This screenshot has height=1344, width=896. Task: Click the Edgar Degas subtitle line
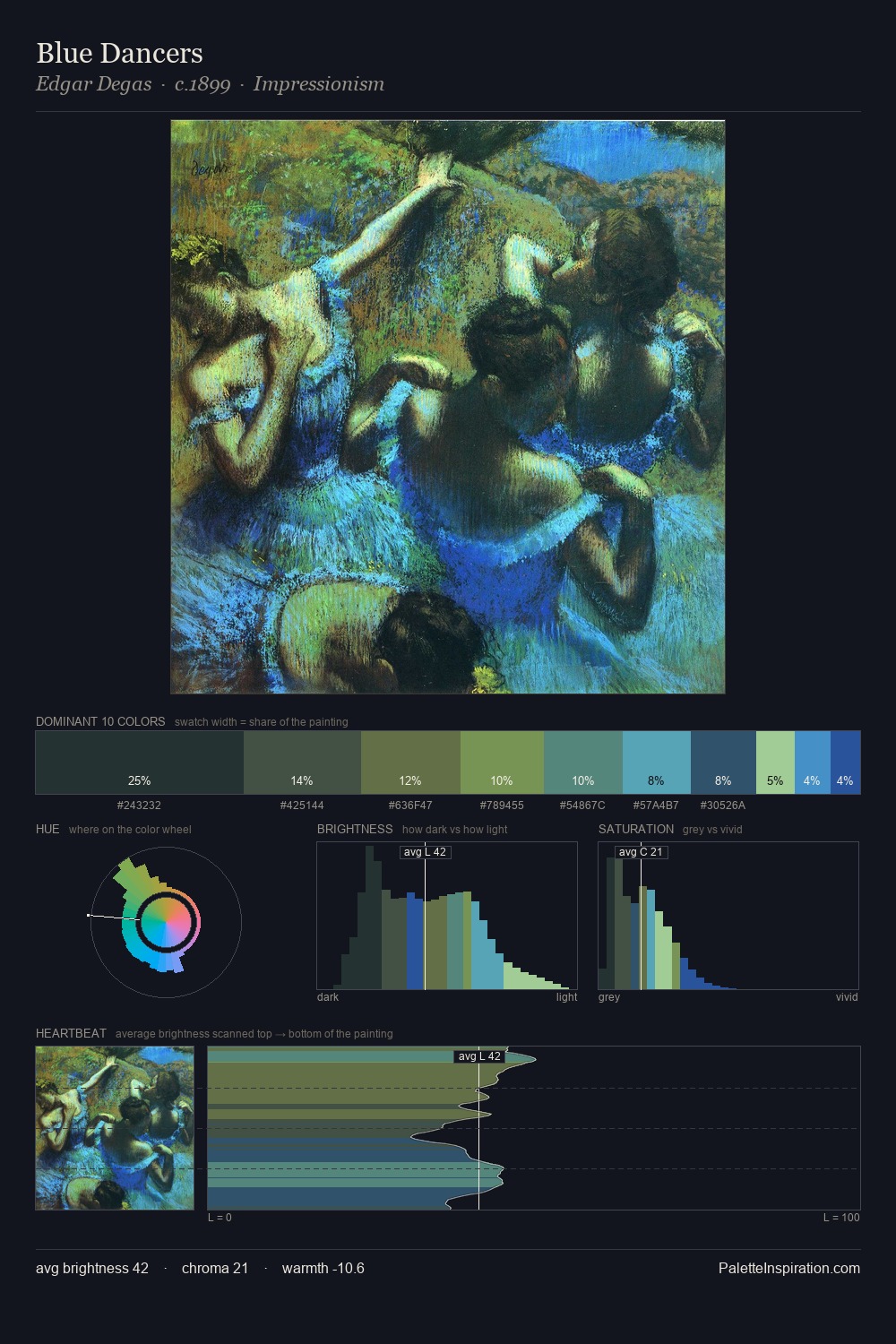[210, 84]
